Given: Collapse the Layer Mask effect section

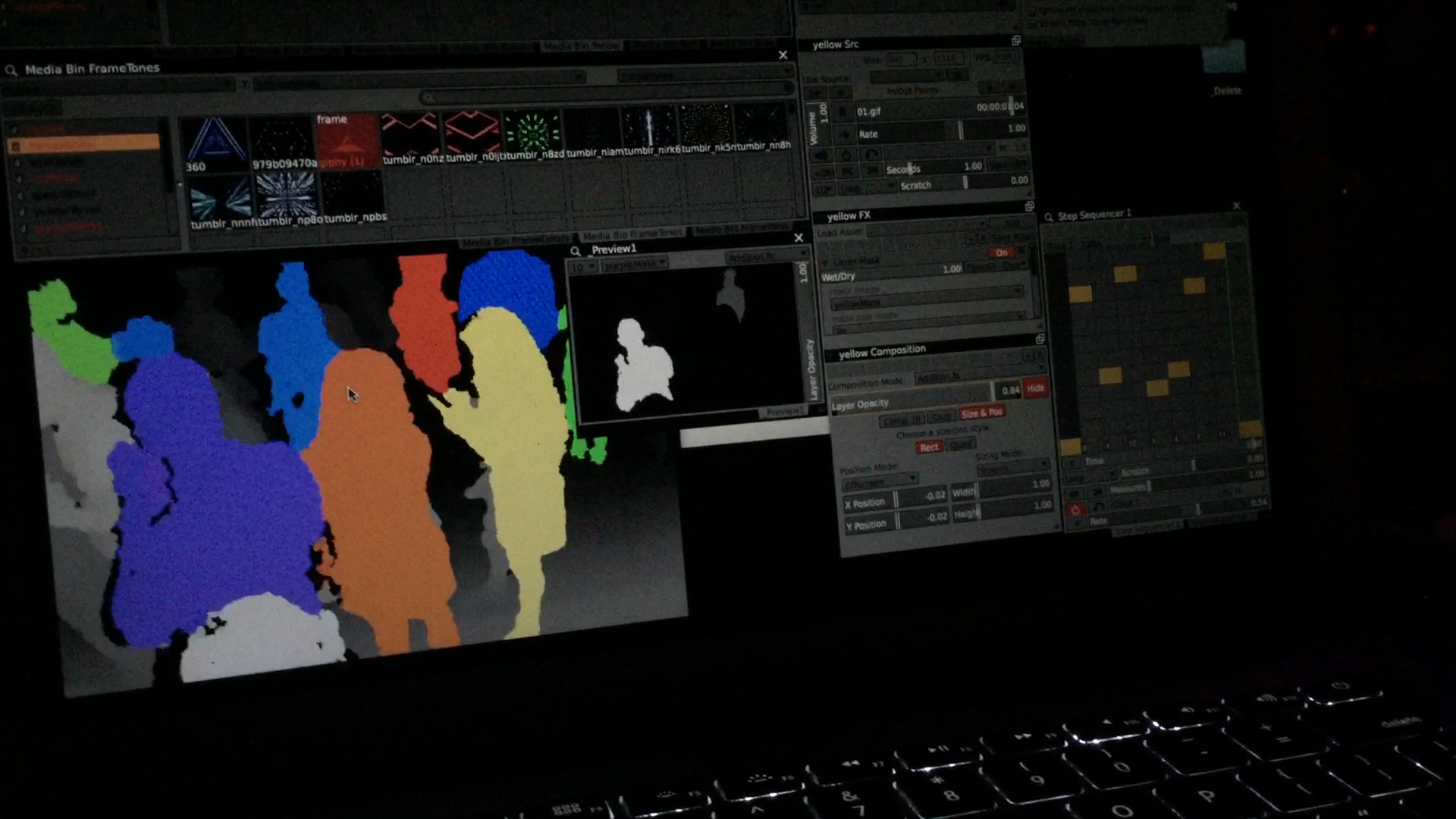Looking at the screenshot, I should [825, 262].
